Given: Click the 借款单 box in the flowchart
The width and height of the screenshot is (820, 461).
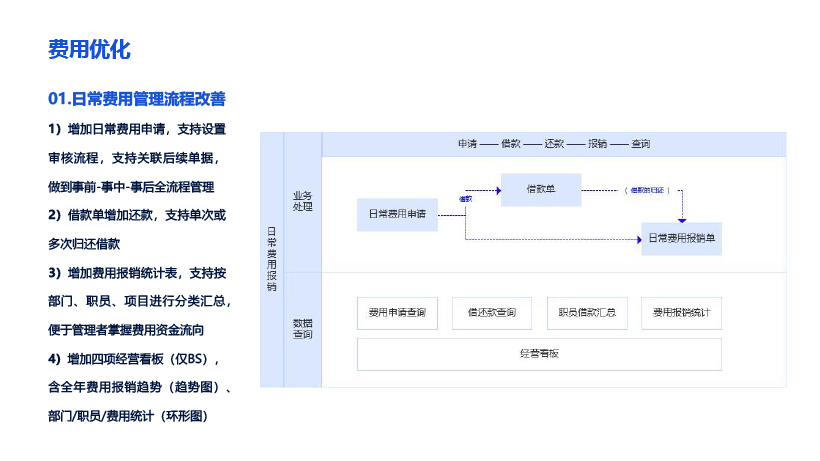Looking at the screenshot, I should 540,189.
